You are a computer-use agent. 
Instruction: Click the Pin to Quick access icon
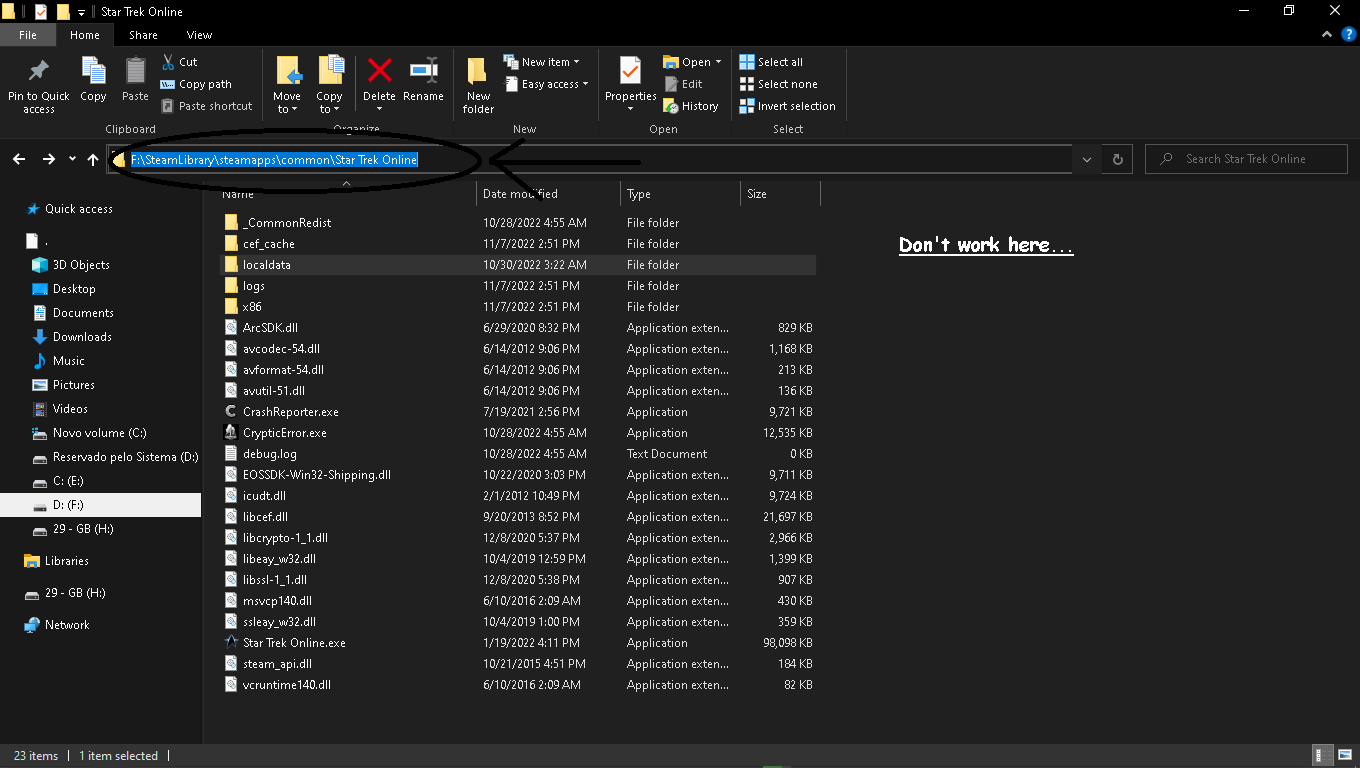39,72
